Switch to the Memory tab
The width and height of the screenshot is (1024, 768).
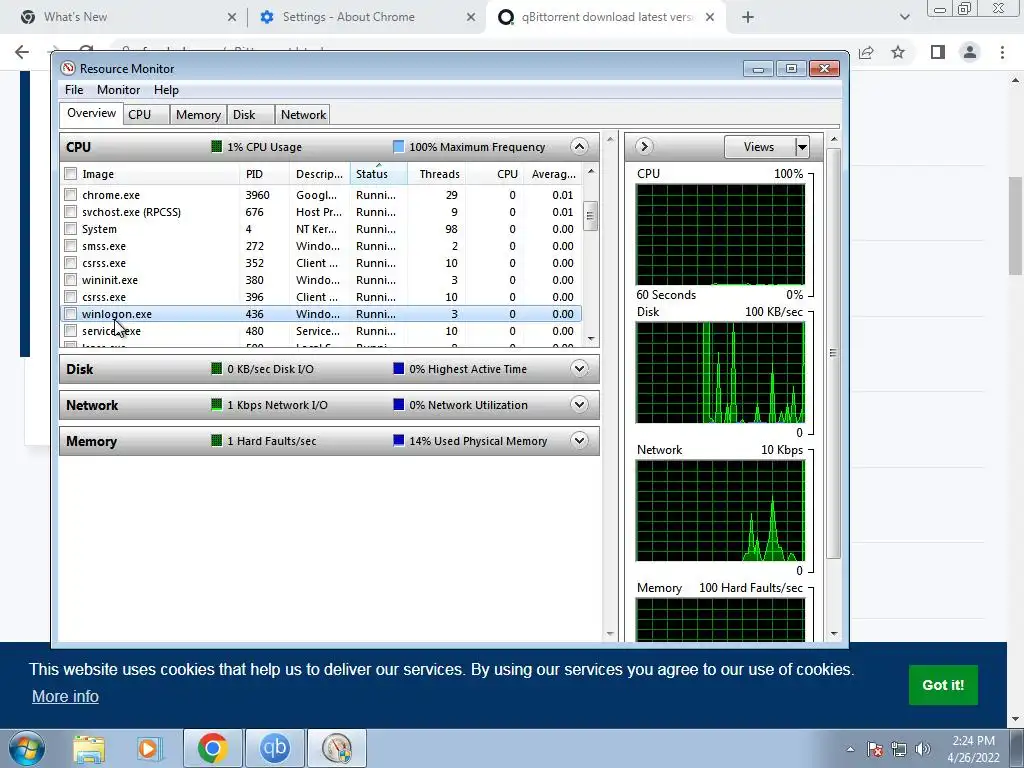click(198, 114)
